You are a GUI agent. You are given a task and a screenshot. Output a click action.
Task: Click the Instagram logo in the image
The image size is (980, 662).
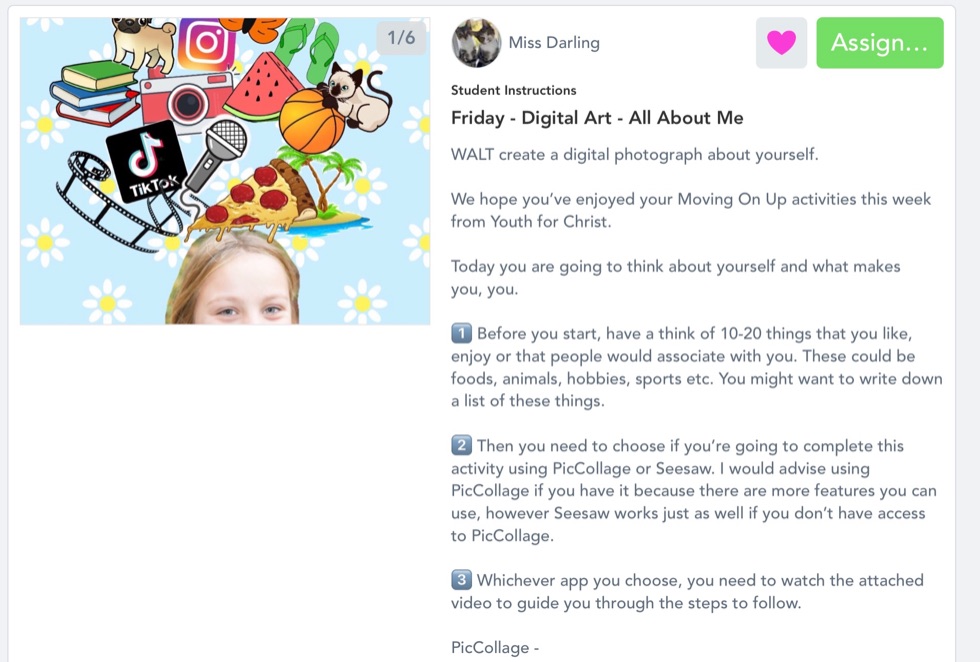207,43
